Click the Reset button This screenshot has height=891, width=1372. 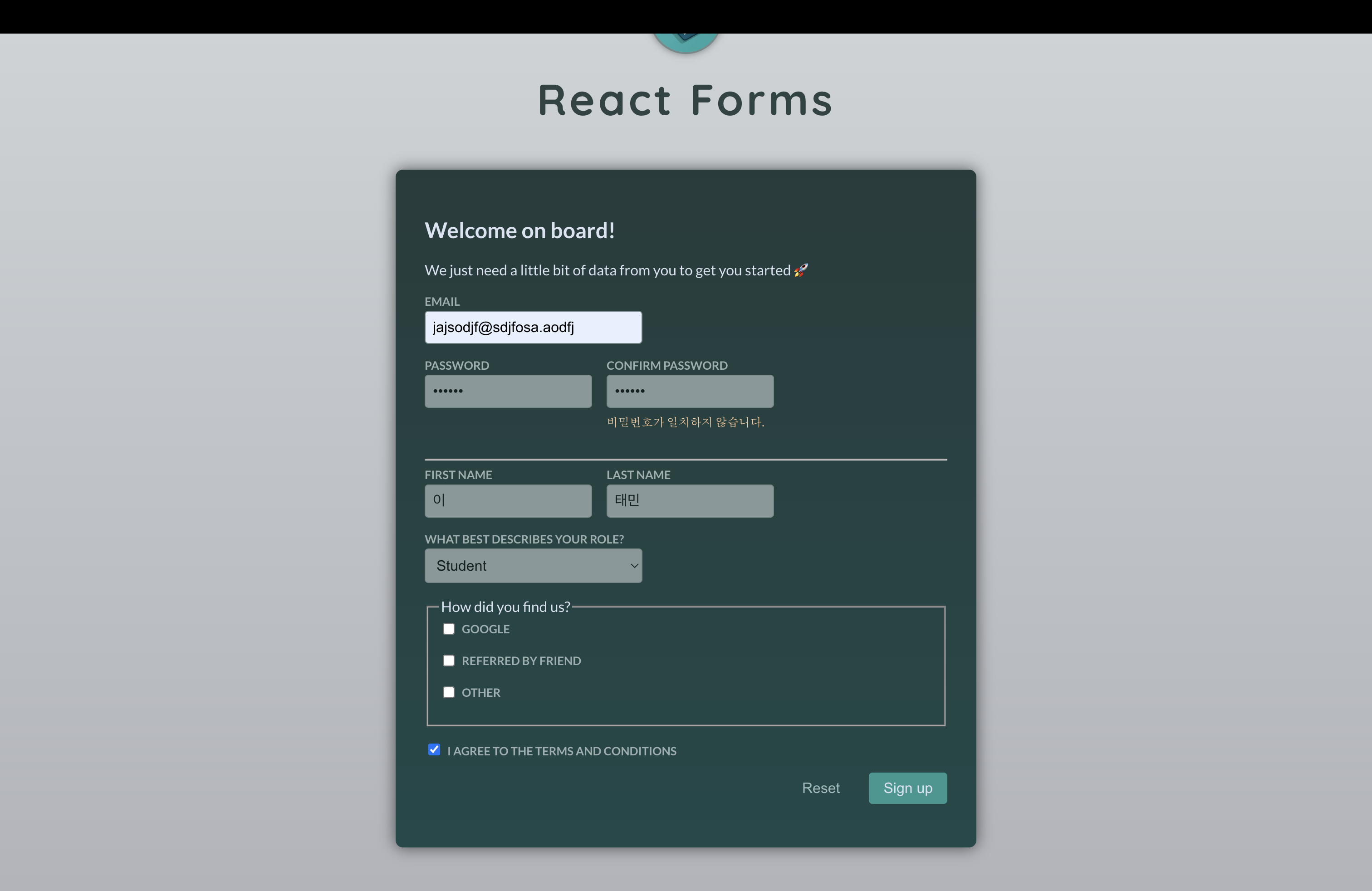pyautogui.click(x=820, y=788)
